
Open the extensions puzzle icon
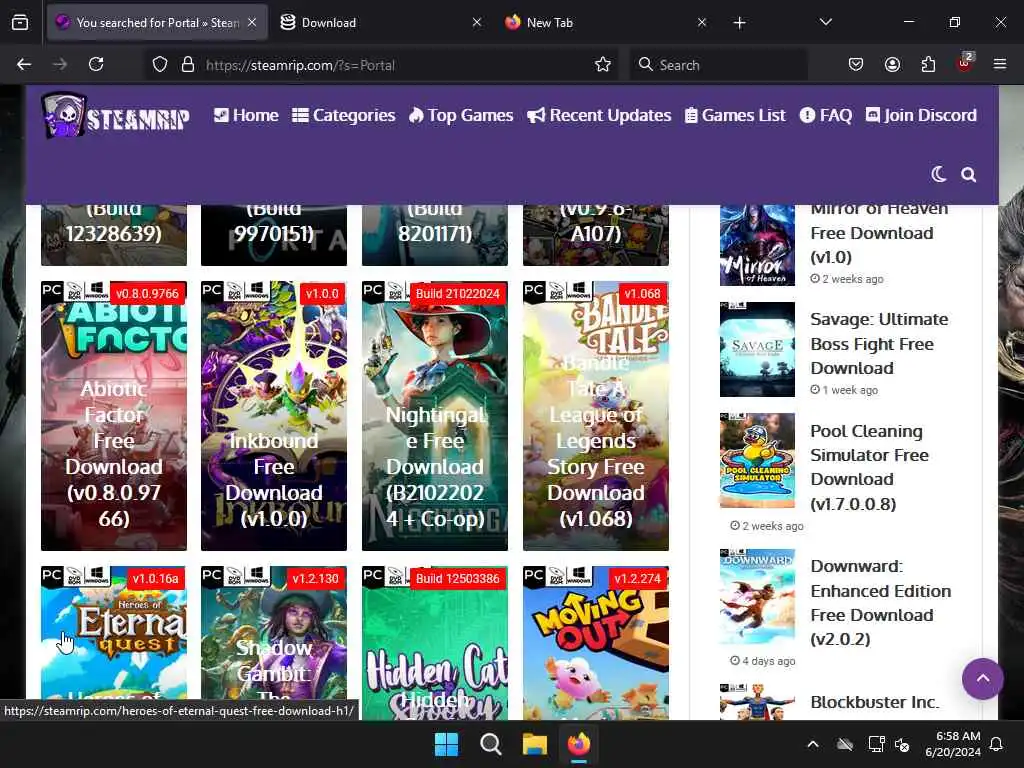928,65
